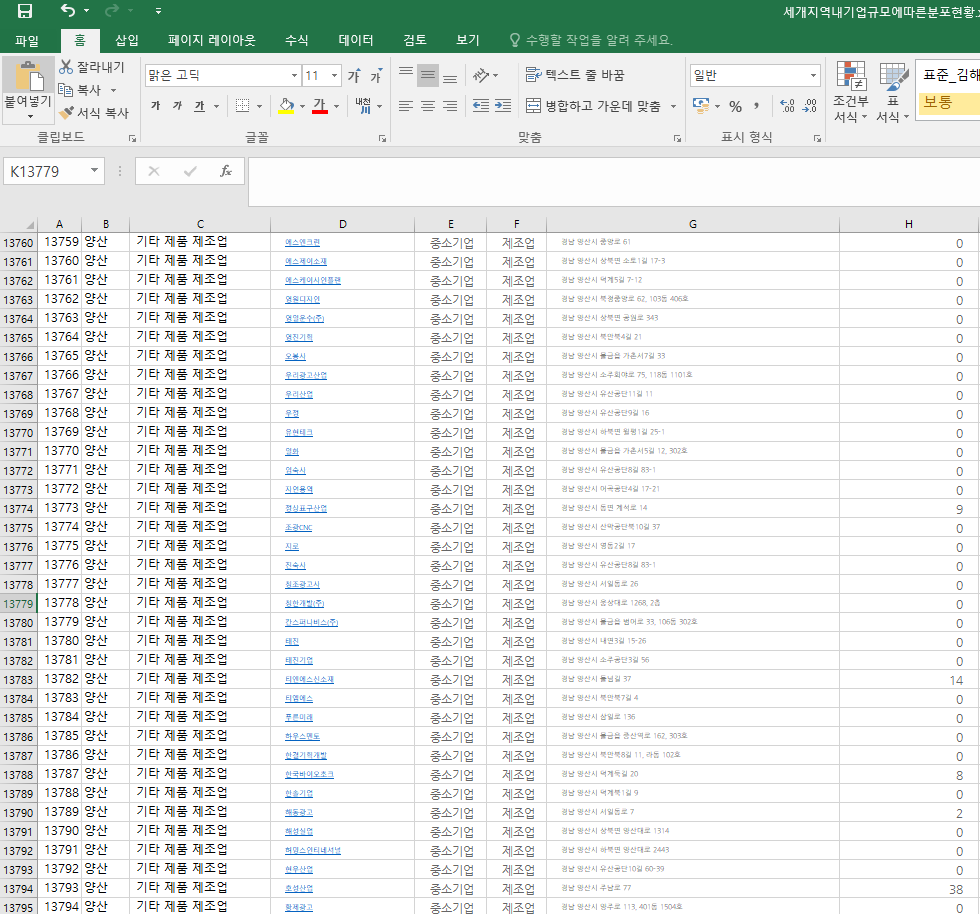
Task: Decrease font size with smaller 가
Action: point(376,76)
